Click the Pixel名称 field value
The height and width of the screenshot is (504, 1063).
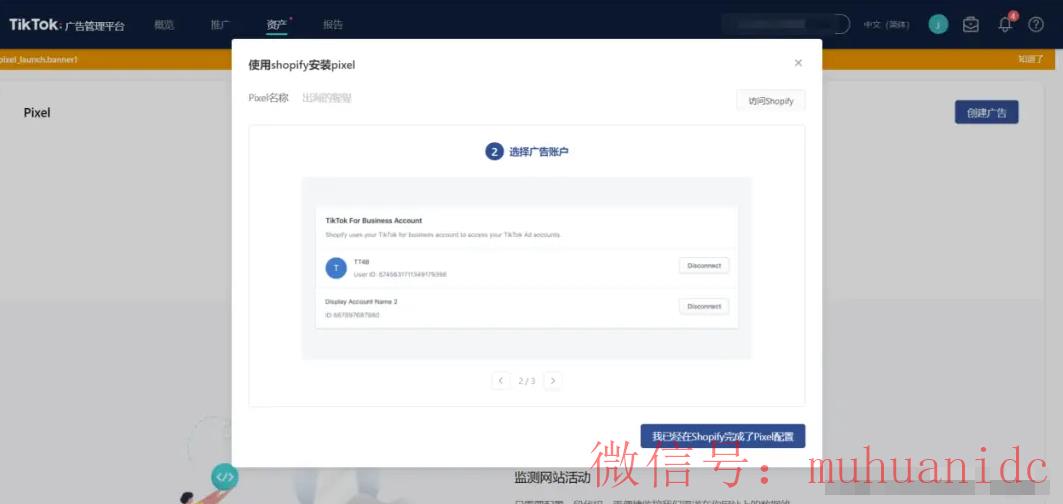pyautogui.click(x=327, y=98)
